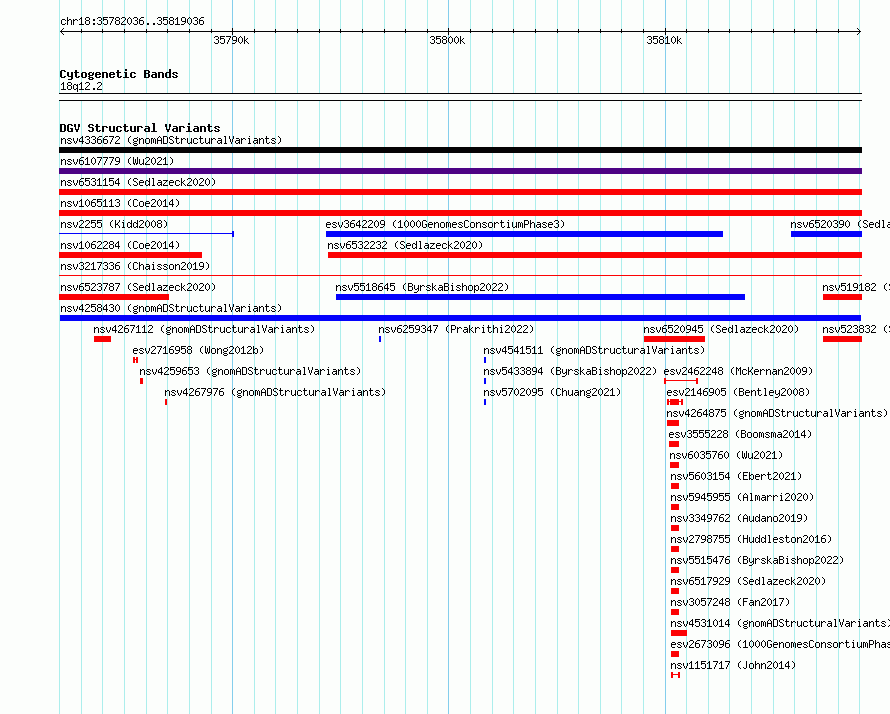Select the red nsv6520945 variant bar

pyautogui.click(x=674, y=339)
